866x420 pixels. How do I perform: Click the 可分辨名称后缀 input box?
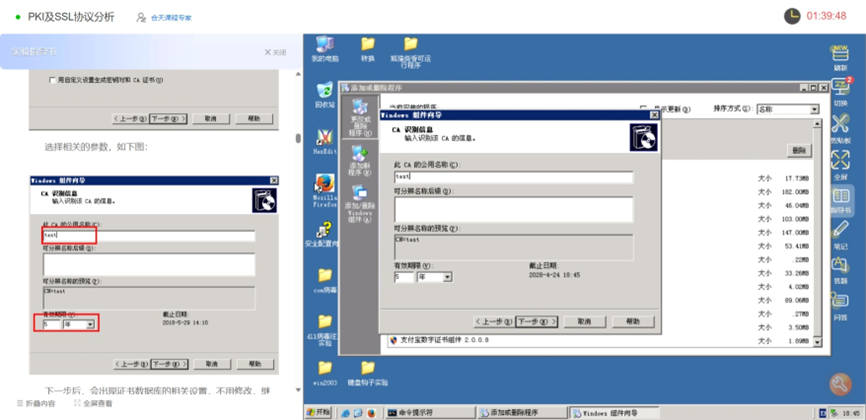tap(514, 209)
